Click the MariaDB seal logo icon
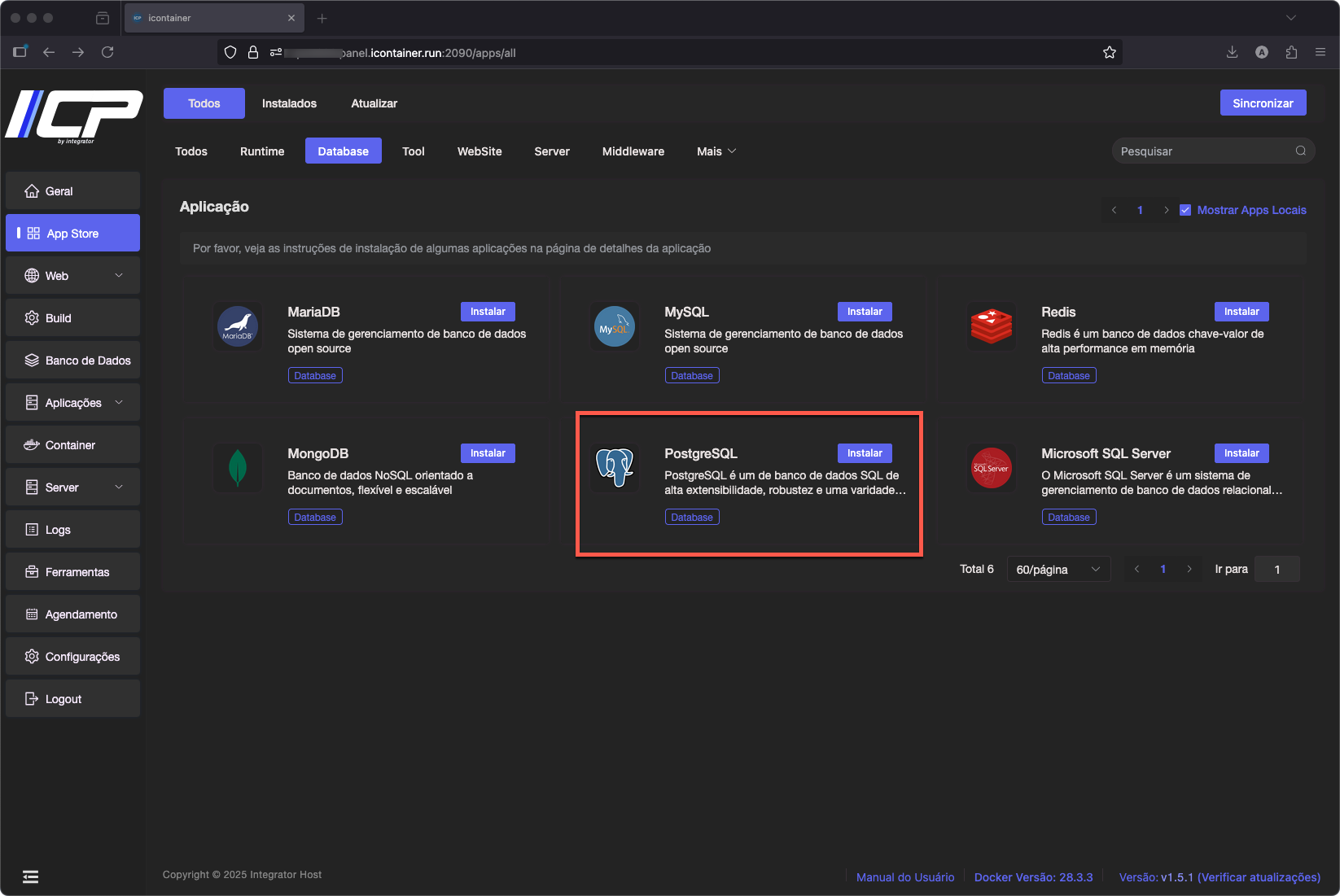1340x896 pixels. pyautogui.click(x=238, y=327)
